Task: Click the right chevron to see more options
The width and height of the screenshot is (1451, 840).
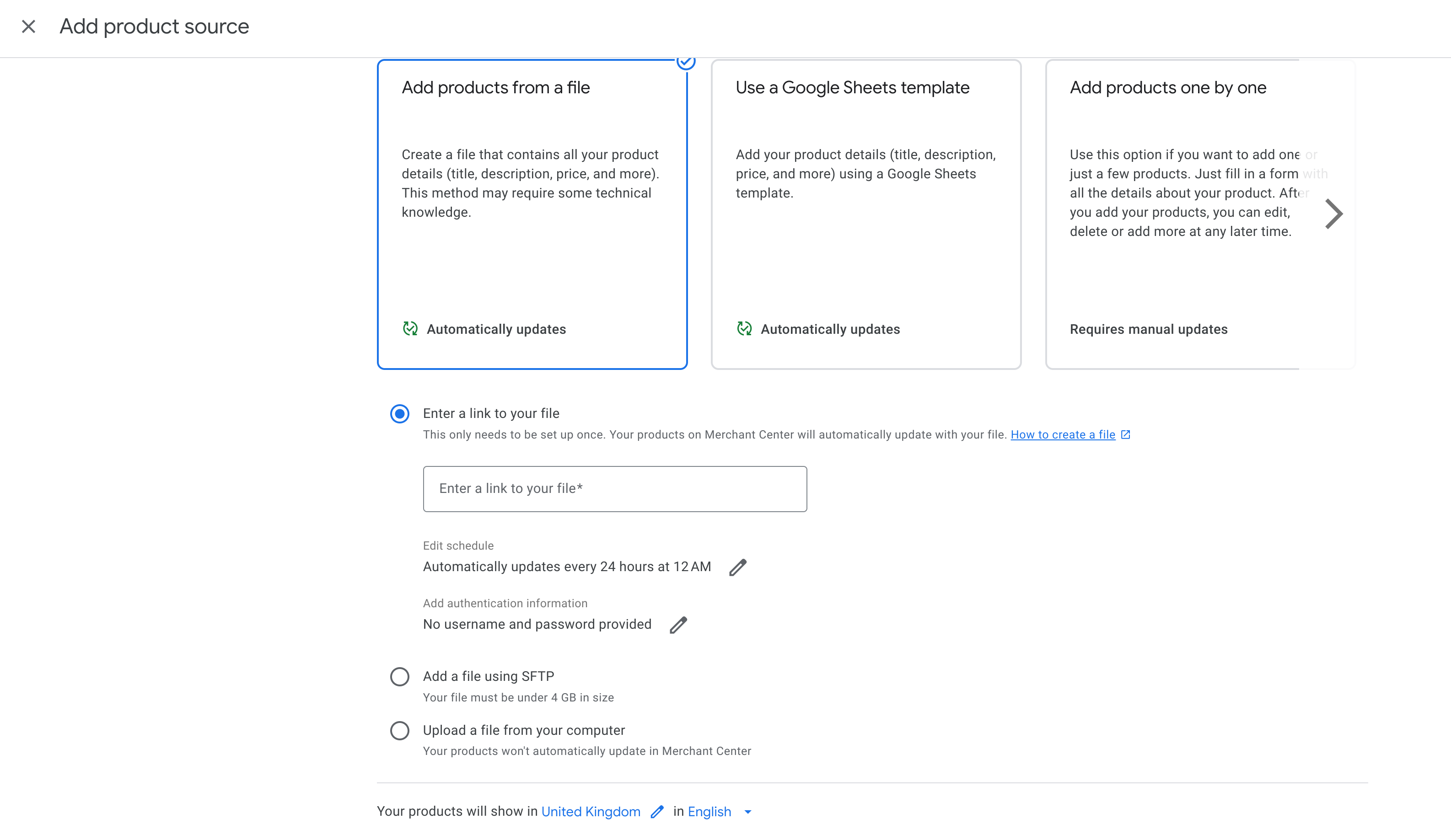Action: 1333,214
